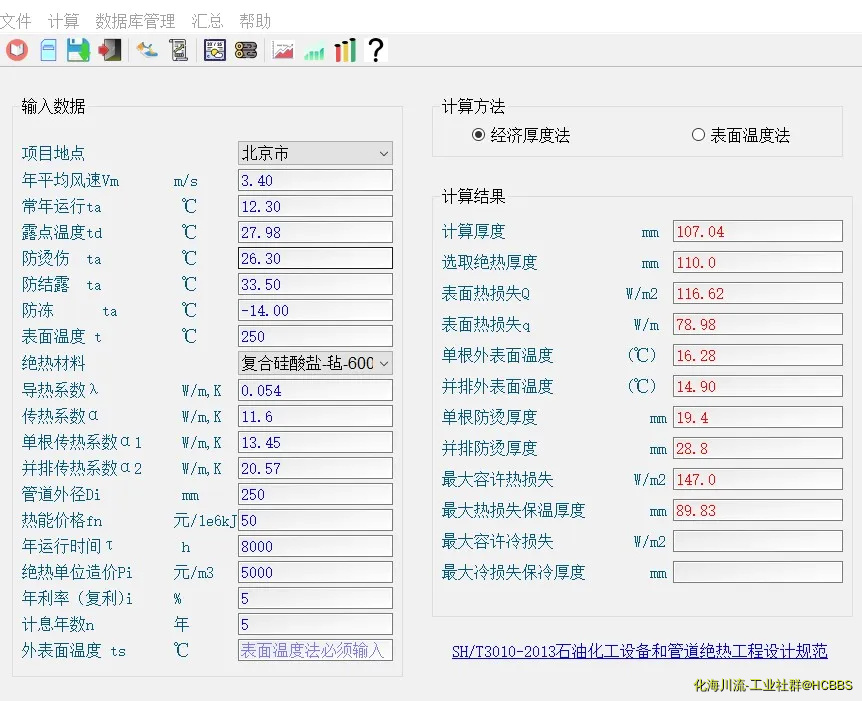Image resolution: width=862 pixels, height=701 pixels.
Task: Click the 露点温度td field with 27.98
Action: [316, 232]
